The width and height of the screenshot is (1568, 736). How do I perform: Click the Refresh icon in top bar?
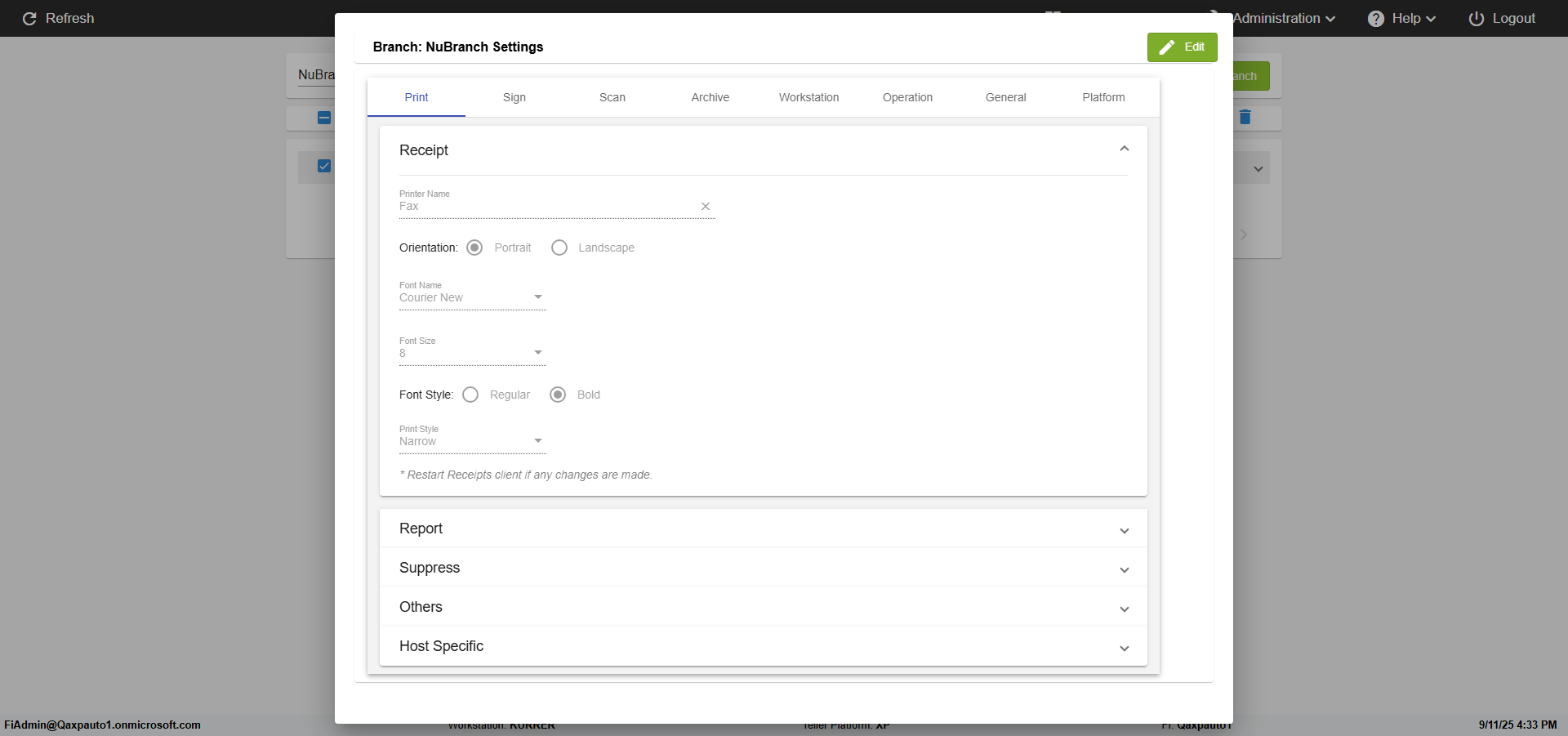pos(29,18)
